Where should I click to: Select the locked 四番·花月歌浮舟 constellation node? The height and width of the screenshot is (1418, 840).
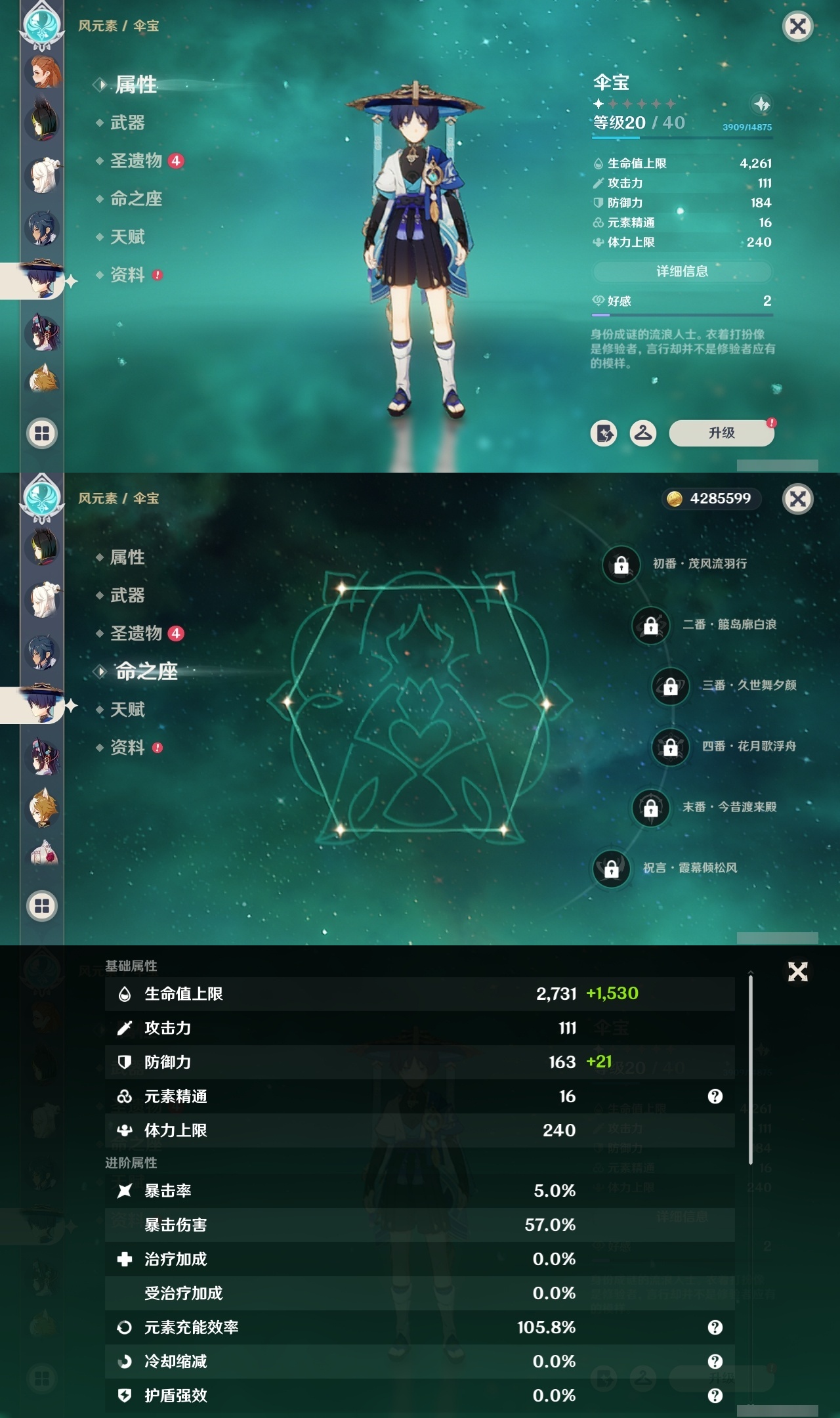click(x=670, y=746)
